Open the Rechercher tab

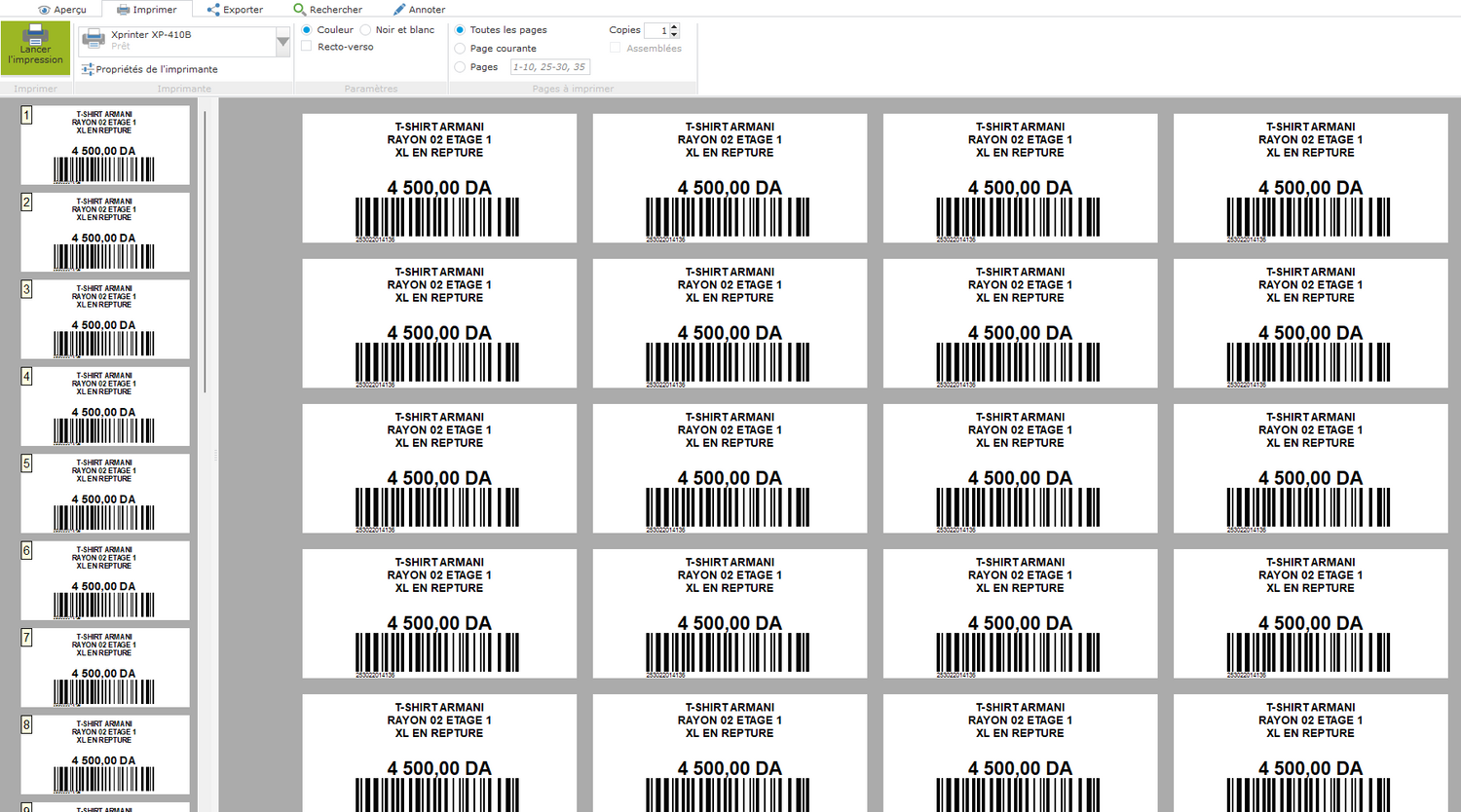click(x=327, y=10)
